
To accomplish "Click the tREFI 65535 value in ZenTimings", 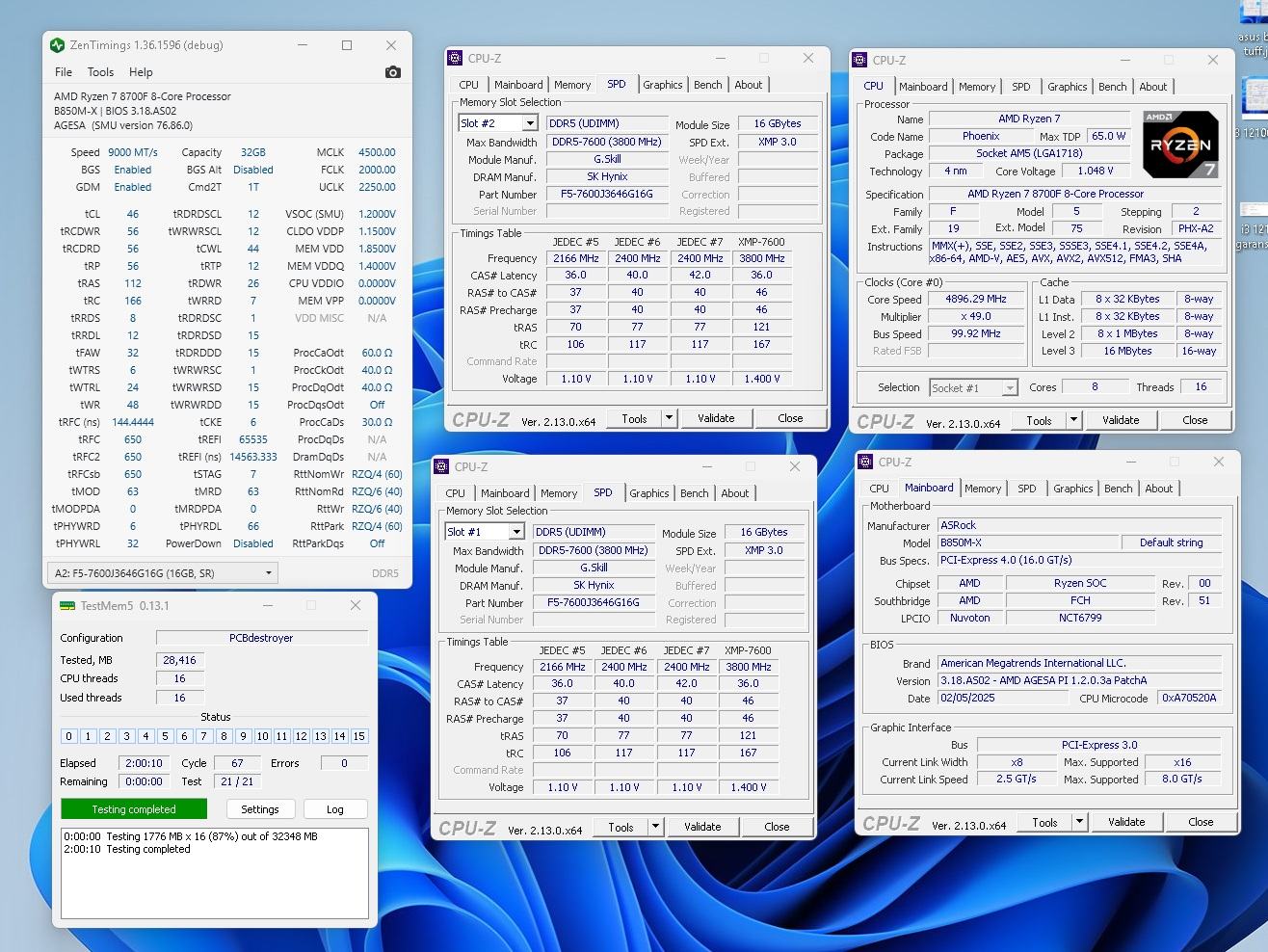I will coord(253,439).
